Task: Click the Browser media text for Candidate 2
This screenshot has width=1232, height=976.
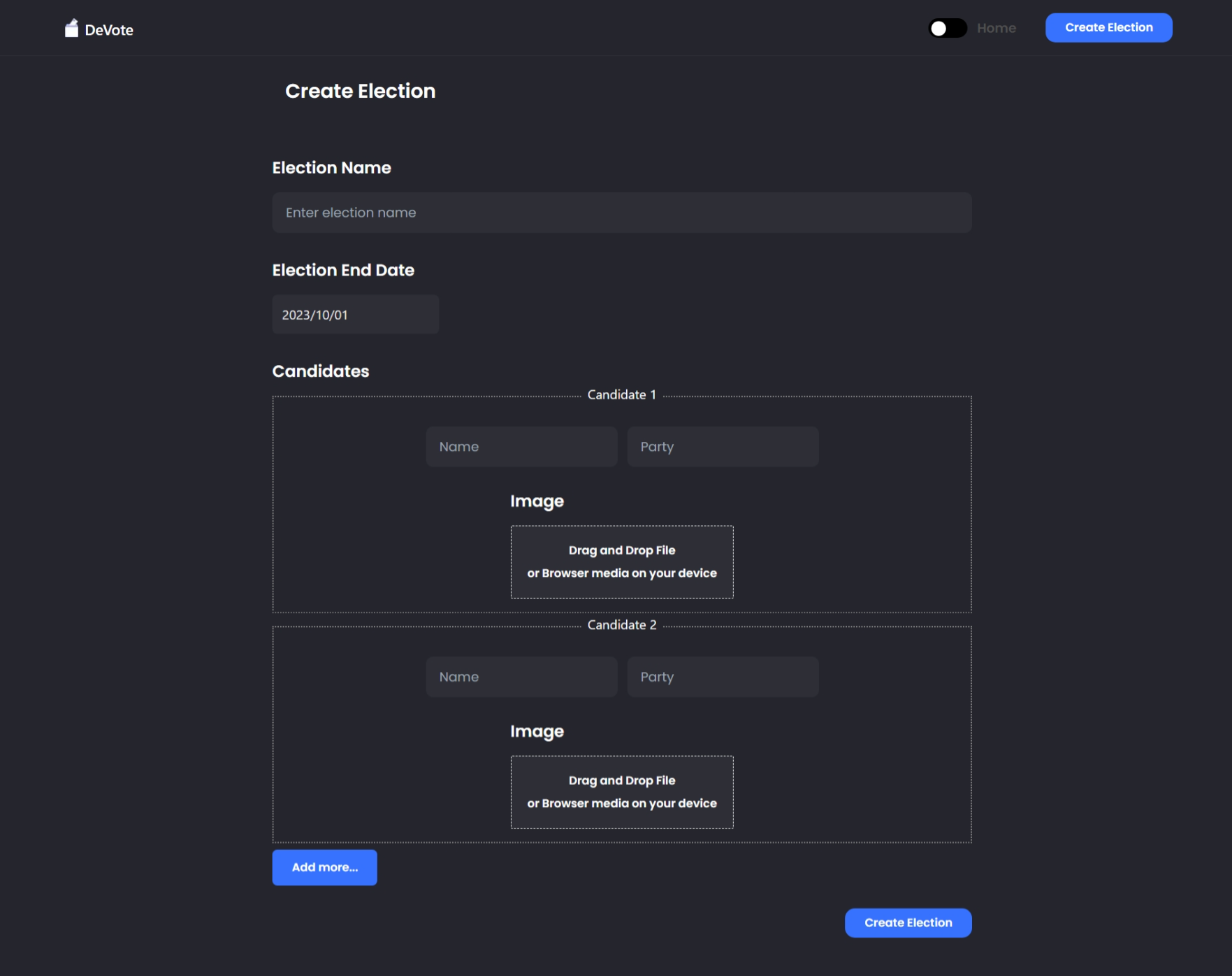Action: coord(621,803)
